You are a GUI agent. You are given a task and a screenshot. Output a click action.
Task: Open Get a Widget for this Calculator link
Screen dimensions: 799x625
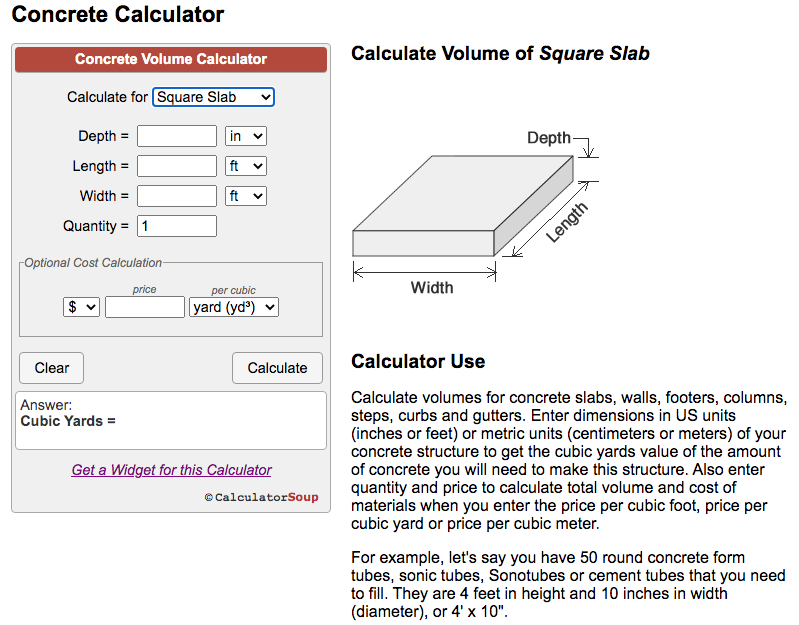(x=171, y=470)
